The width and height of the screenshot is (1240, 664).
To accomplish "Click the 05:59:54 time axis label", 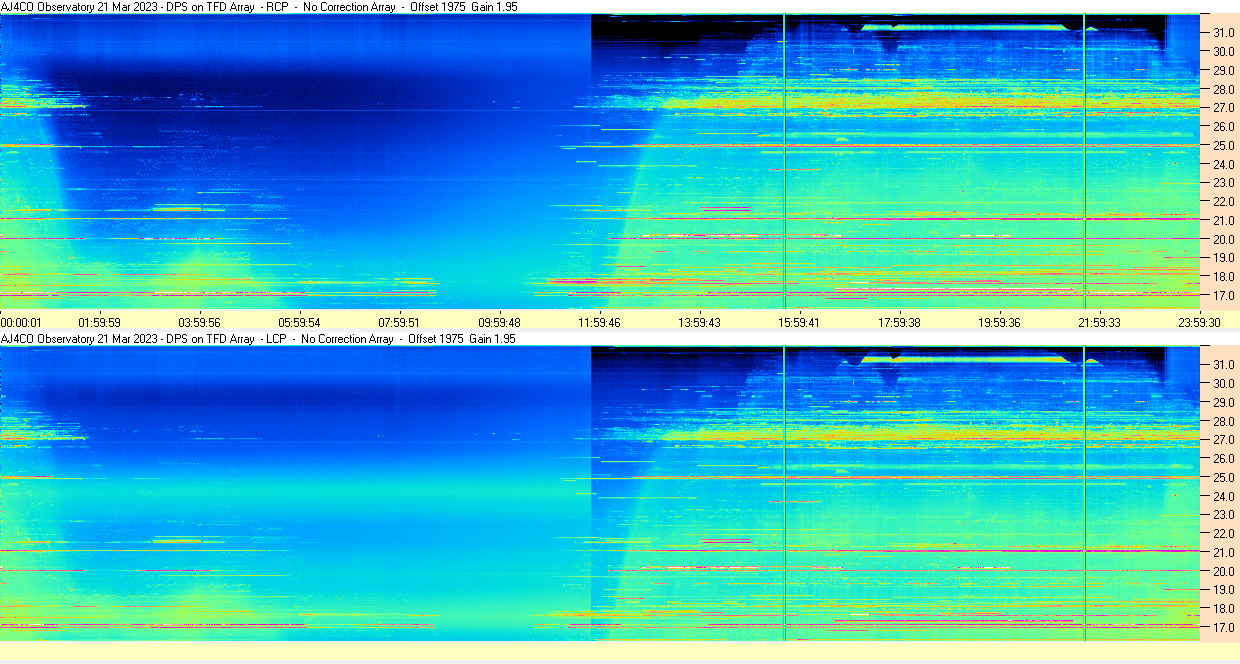I will click(x=299, y=322).
